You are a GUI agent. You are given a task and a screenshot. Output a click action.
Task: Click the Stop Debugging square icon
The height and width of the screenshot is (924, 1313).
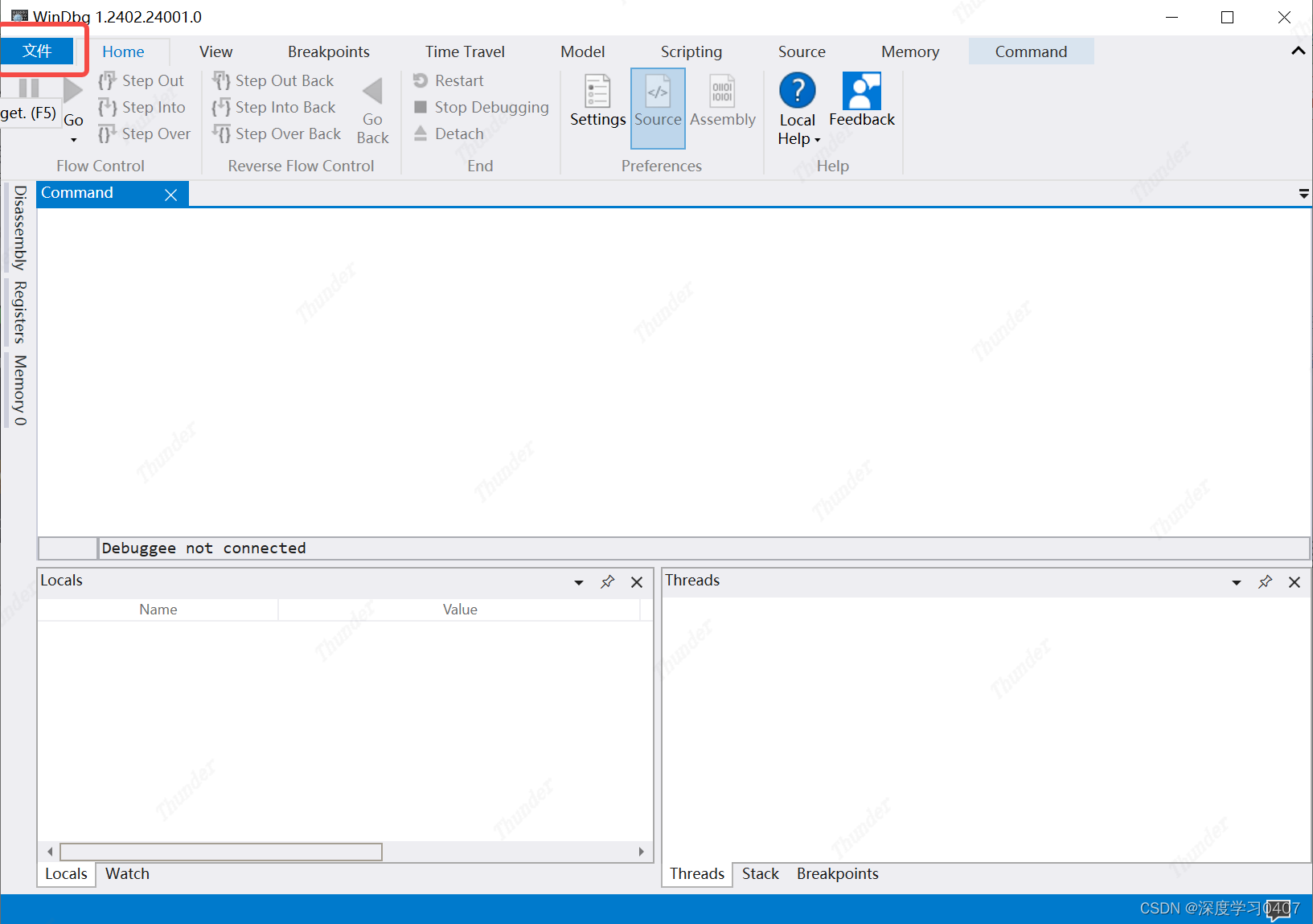click(420, 107)
